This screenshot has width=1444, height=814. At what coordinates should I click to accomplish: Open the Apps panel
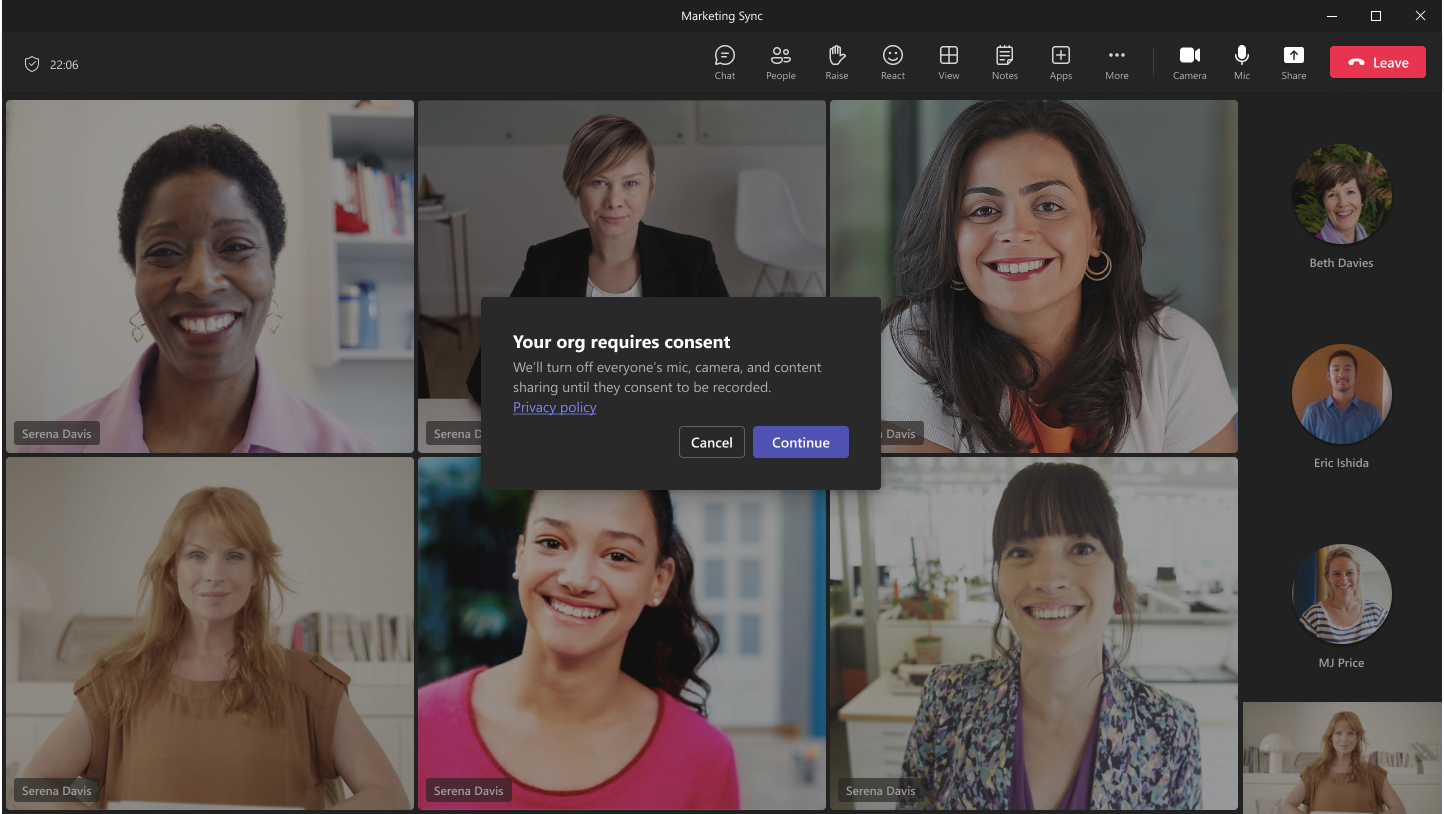click(1061, 62)
